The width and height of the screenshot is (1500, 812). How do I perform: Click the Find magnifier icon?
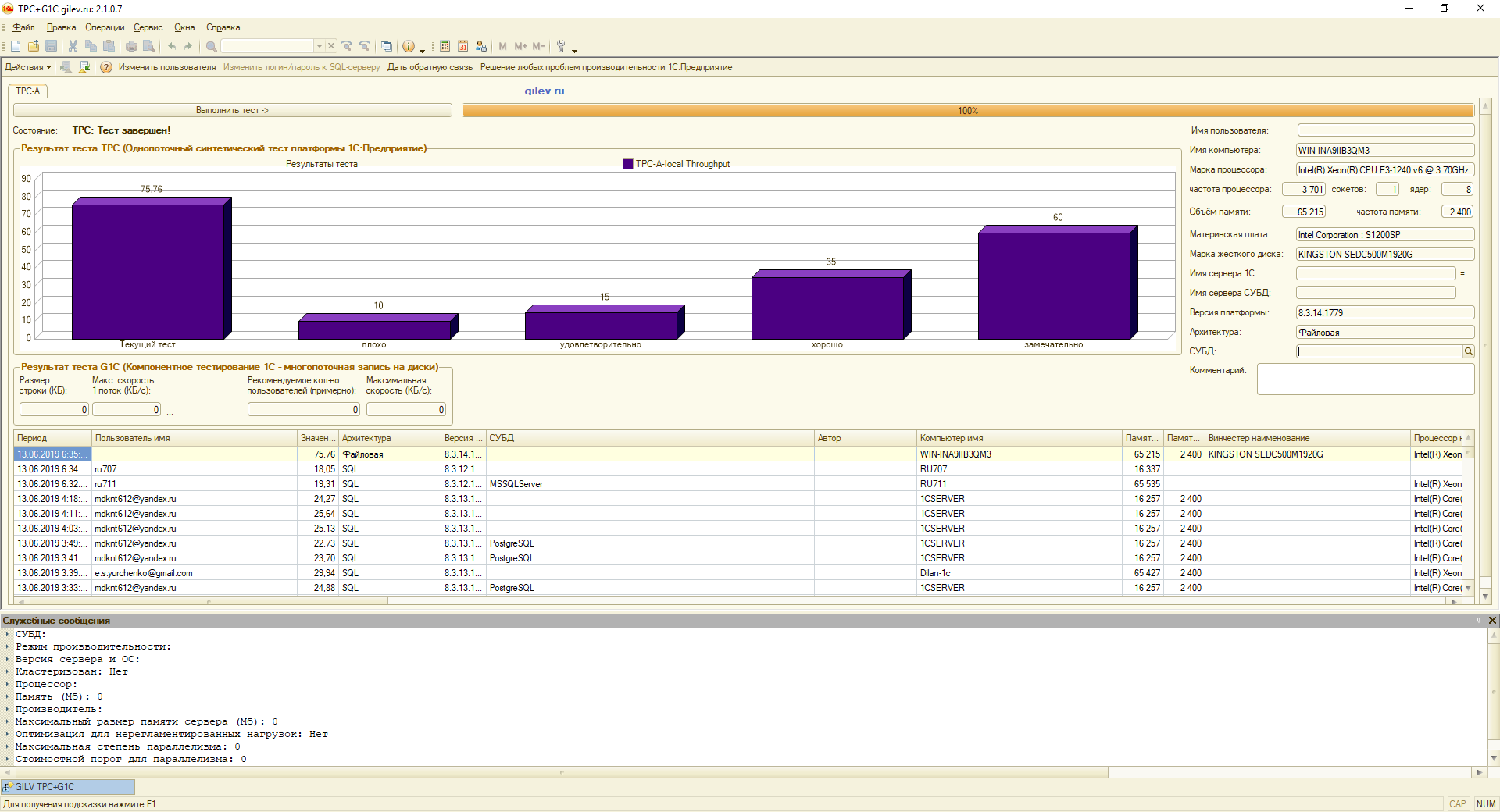click(x=211, y=46)
